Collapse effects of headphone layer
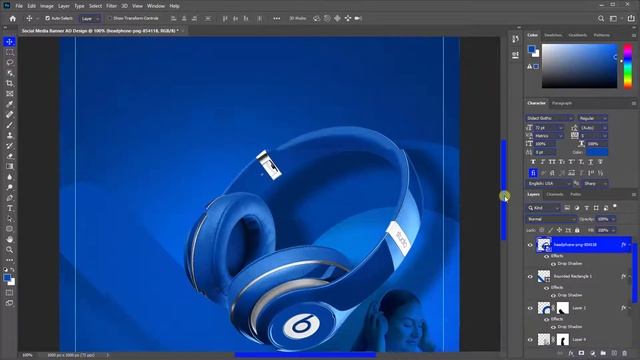 [629, 245]
